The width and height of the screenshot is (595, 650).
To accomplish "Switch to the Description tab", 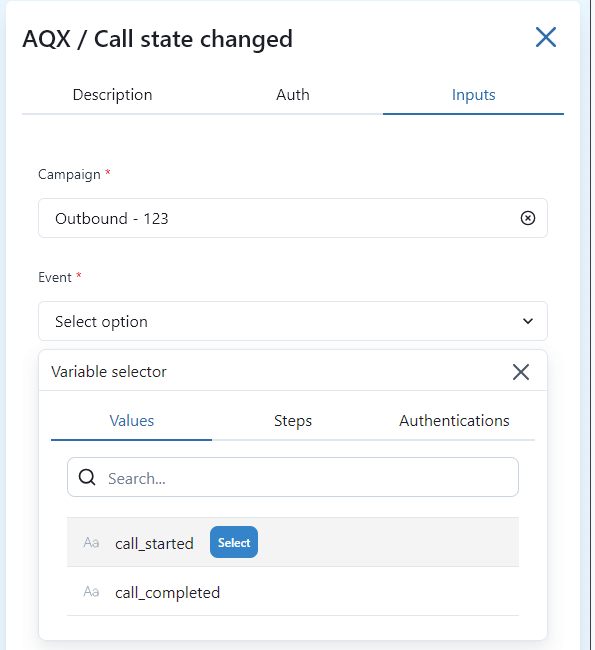I will (112, 95).
